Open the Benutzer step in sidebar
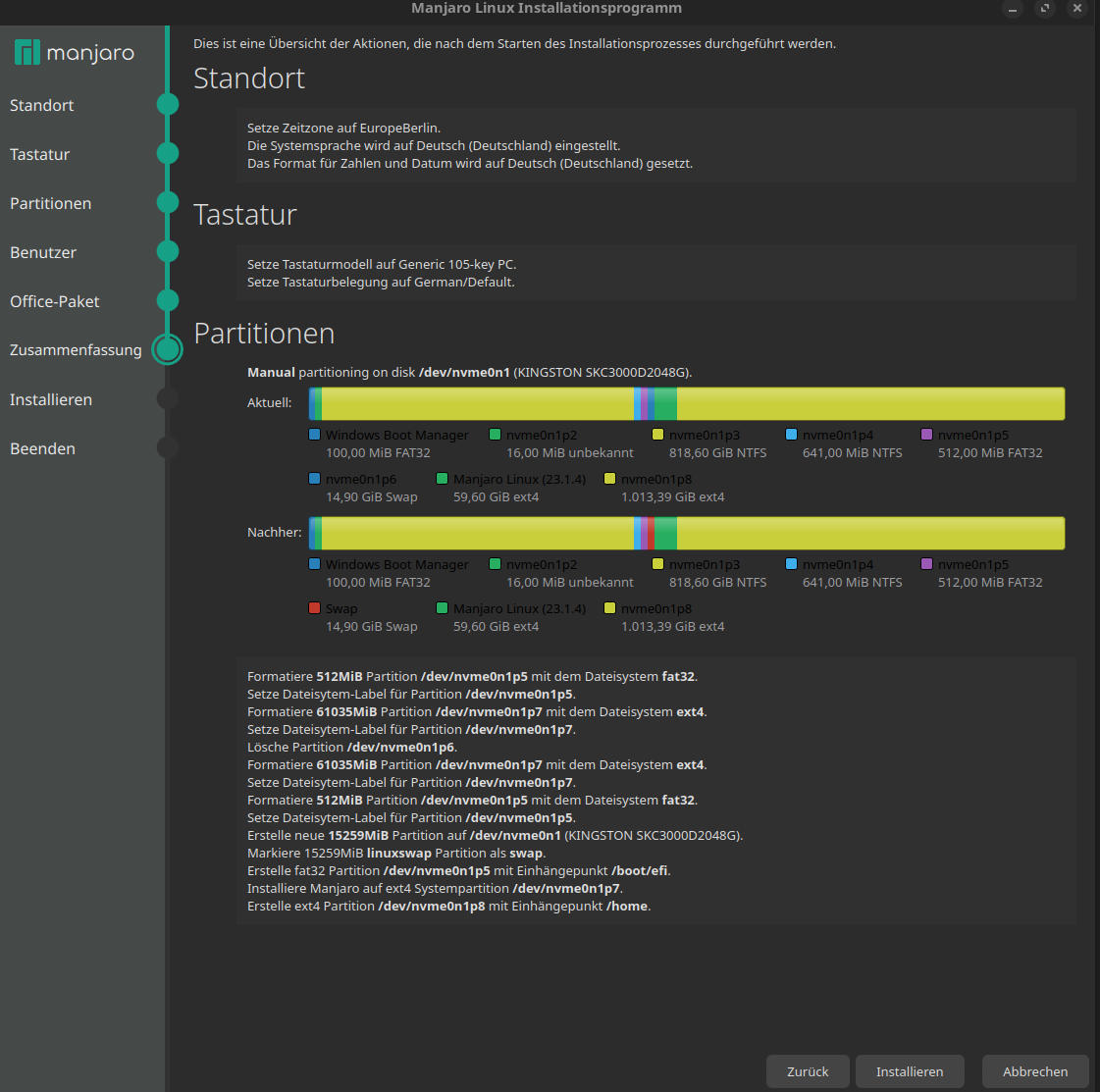 [x=43, y=252]
